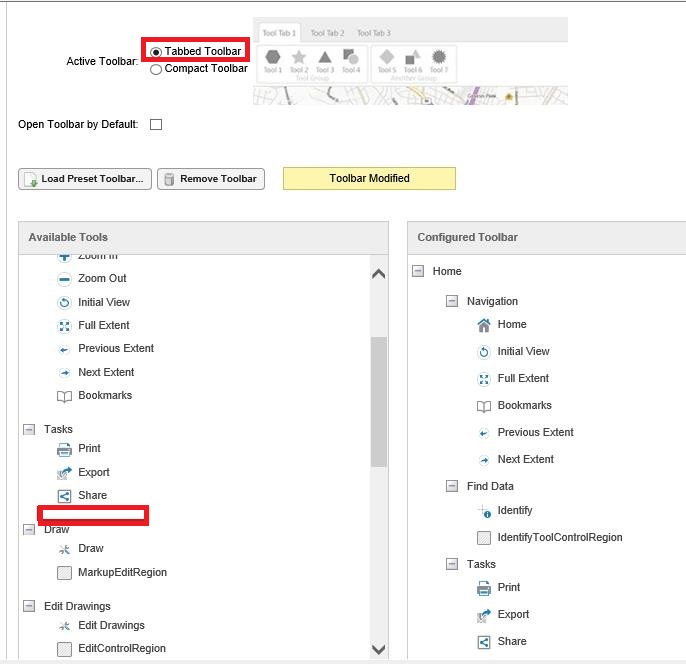Collapse Tasks group in Available Tools
The width and height of the screenshot is (686, 664).
(x=29, y=430)
